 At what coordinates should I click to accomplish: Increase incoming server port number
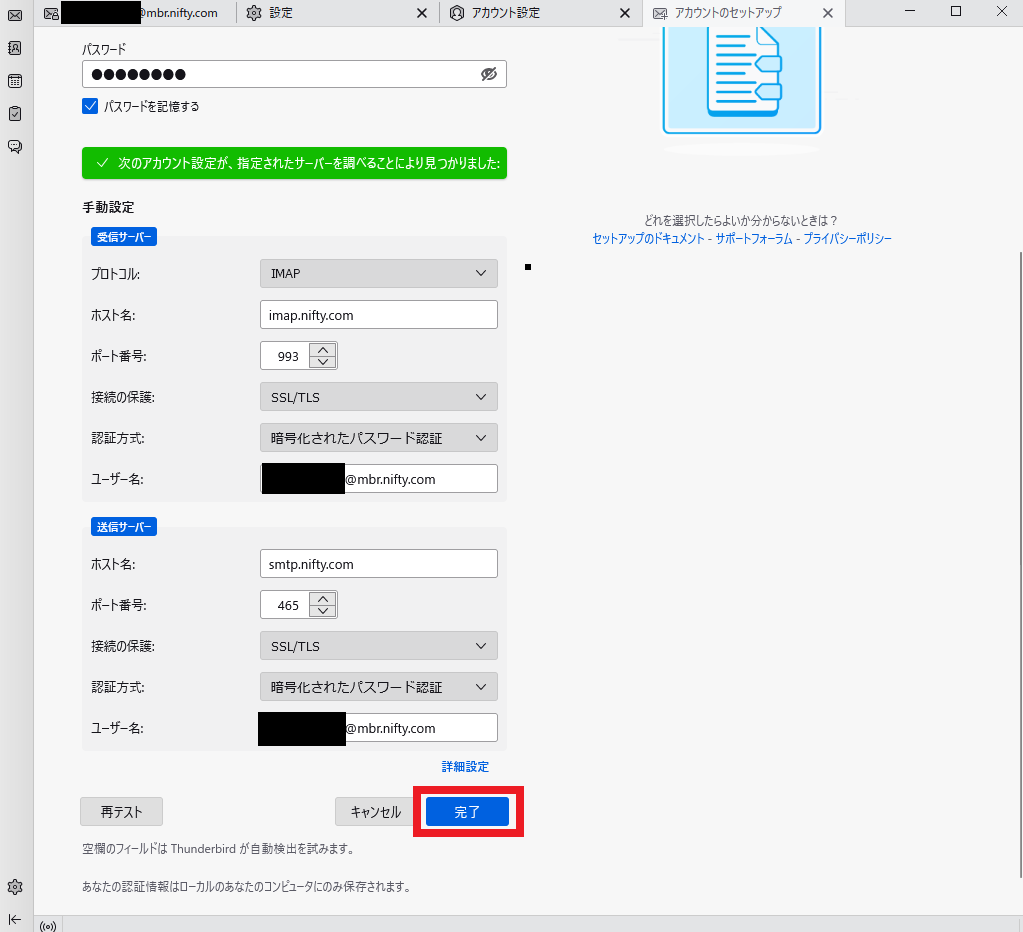point(323,350)
